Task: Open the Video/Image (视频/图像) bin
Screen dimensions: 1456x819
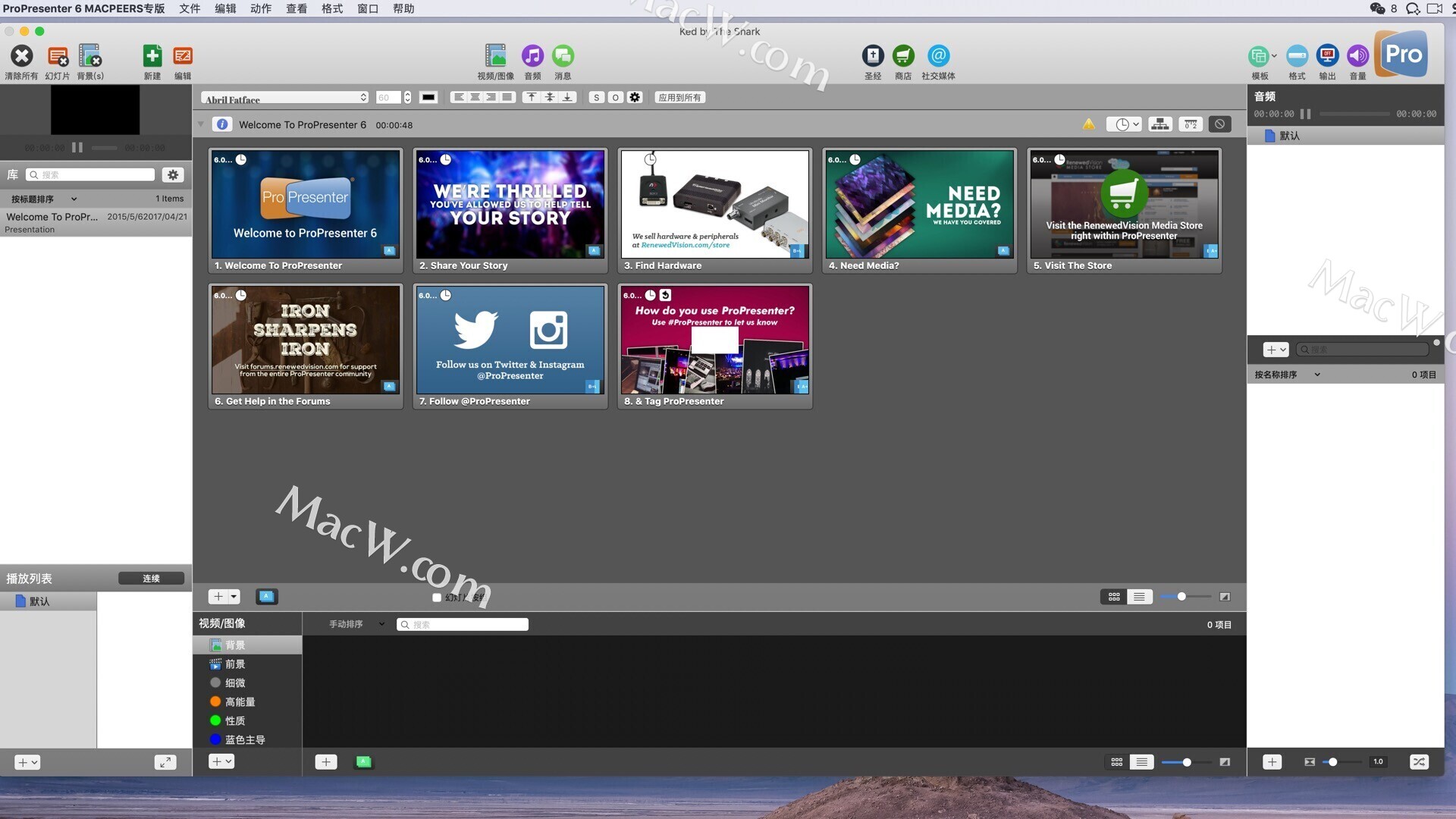Action: click(x=495, y=56)
